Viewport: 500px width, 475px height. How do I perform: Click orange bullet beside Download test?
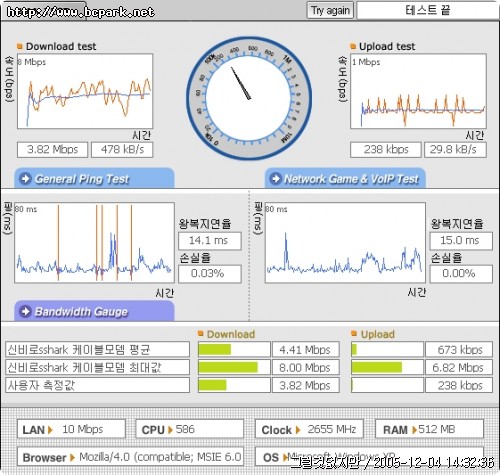click(x=19, y=46)
